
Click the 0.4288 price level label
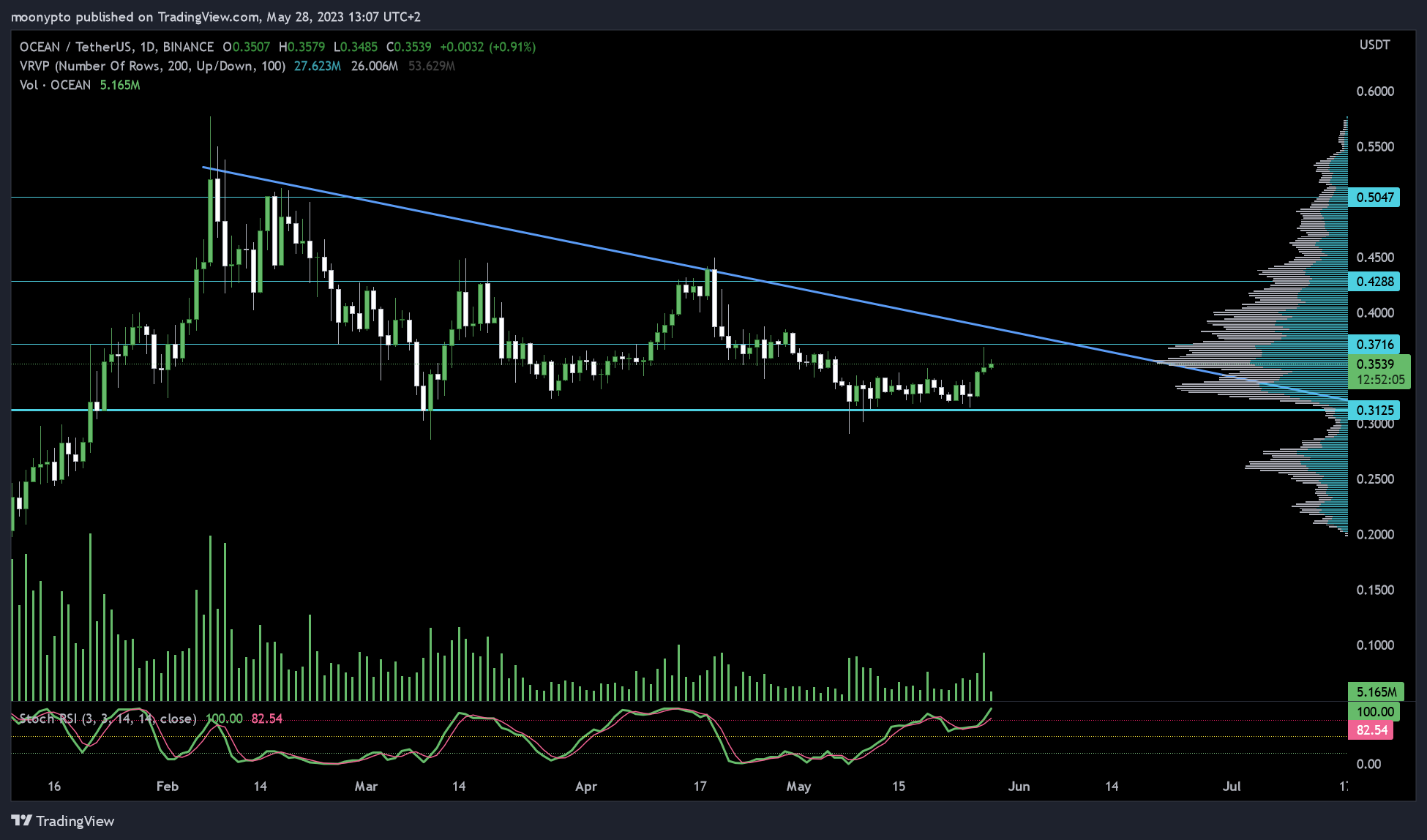click(1374, 282)
